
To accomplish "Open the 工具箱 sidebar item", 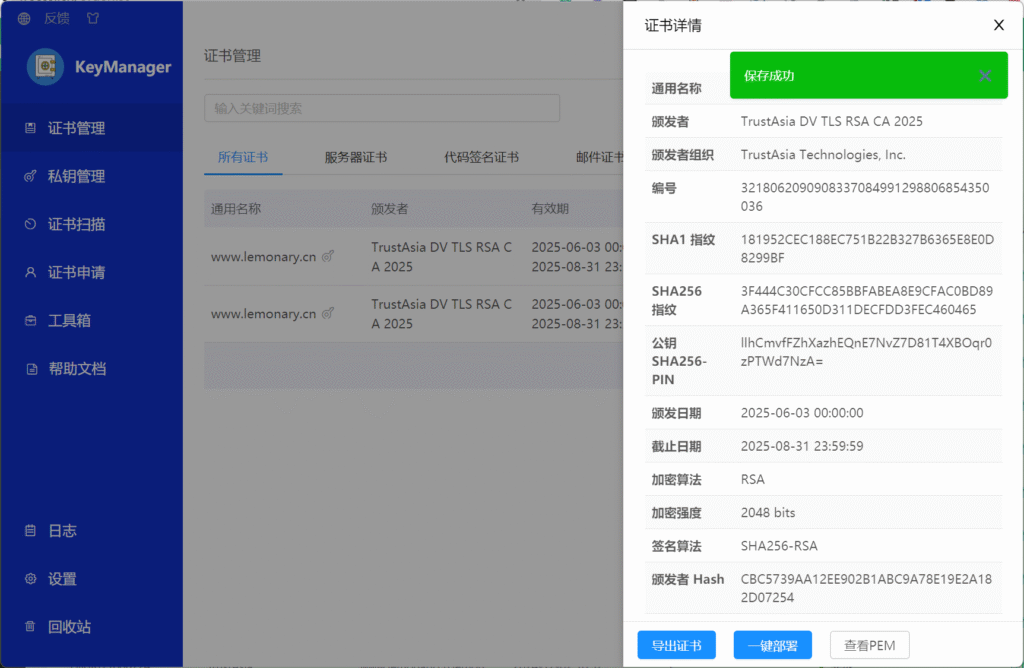I will click(x=70, y=320).
